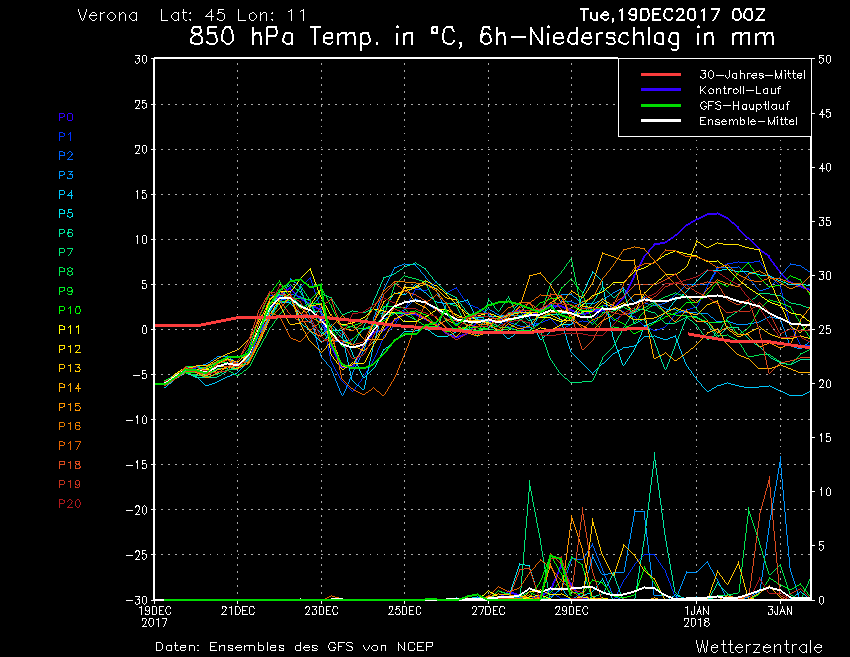Pick the P10 member label
The height and width of the screenshot is (657, 850).
click(70, 310)
